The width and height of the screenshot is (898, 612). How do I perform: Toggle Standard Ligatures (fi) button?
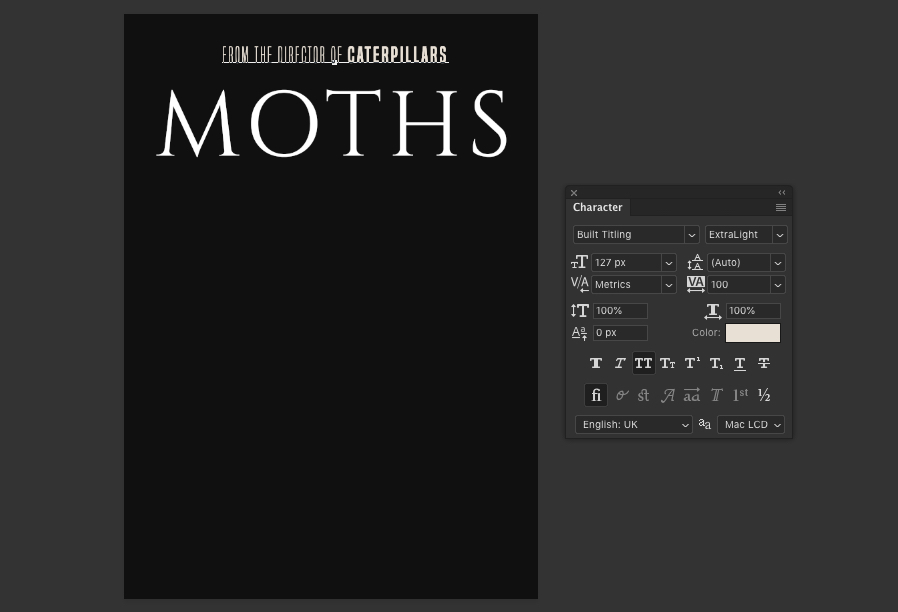point(596,395)
